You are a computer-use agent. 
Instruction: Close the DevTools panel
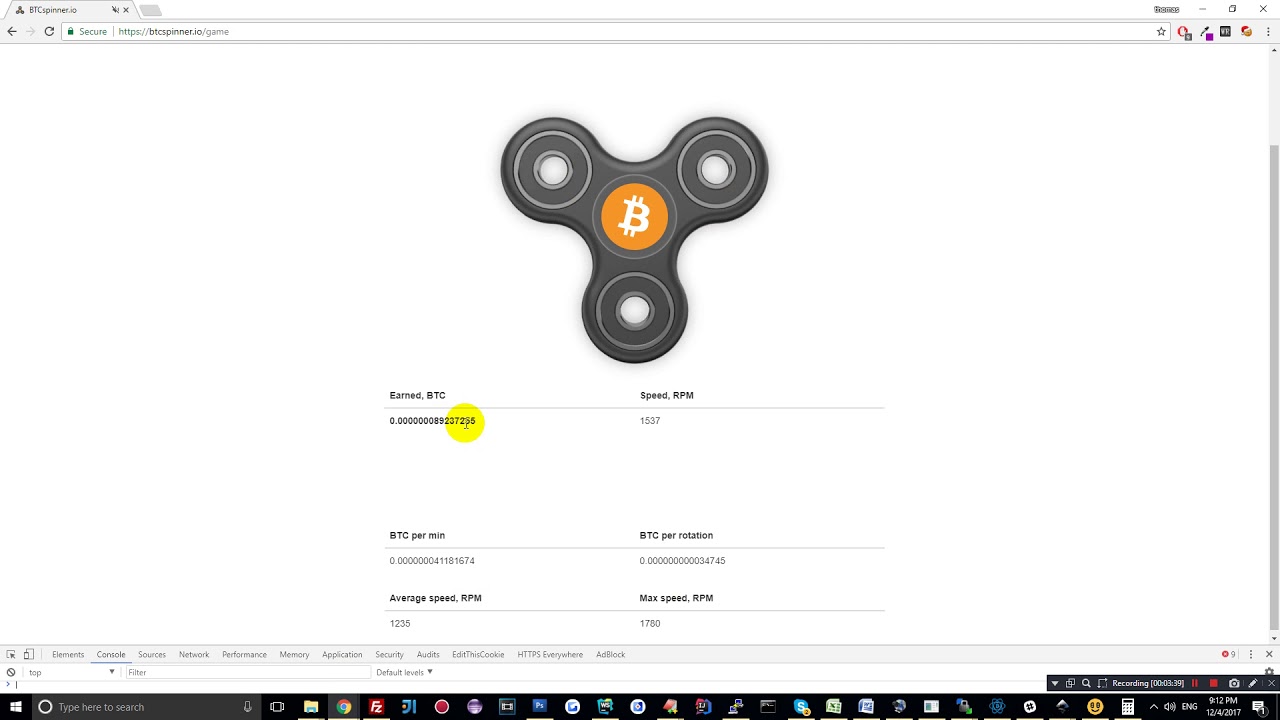pyautogui.click(x=1269, y=655)
